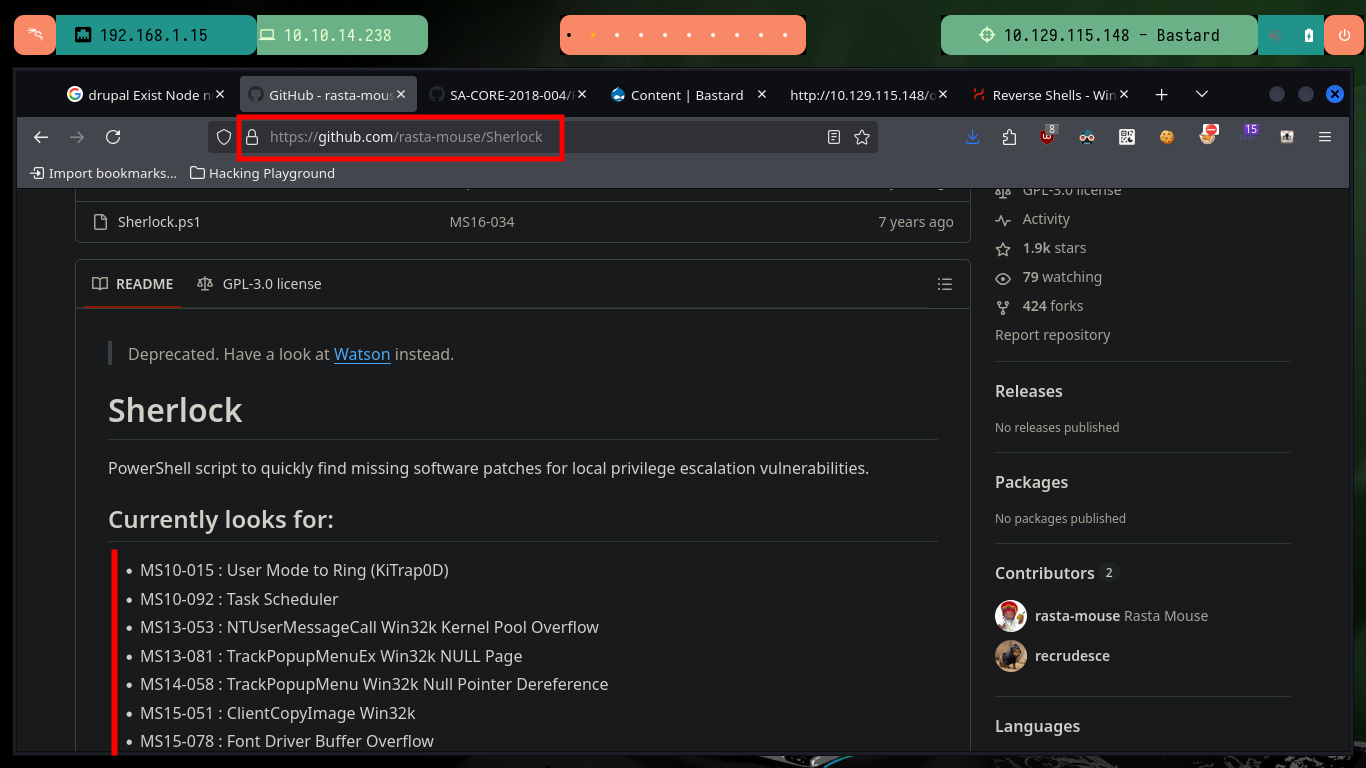The height and width of the screenshot is (768, 1366).
Task: Close the Content | Bastard tab
Action: (762, 95)
